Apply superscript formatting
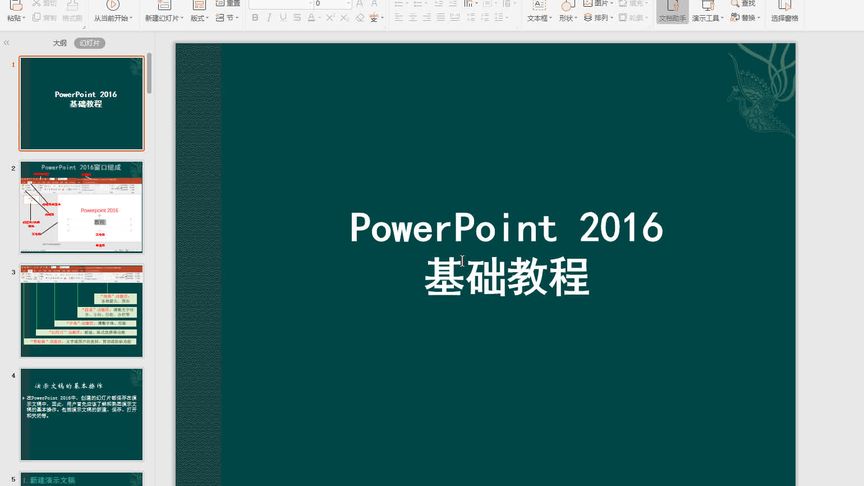The width and height of the screenshot is (864, 486). tap(330, 18)
